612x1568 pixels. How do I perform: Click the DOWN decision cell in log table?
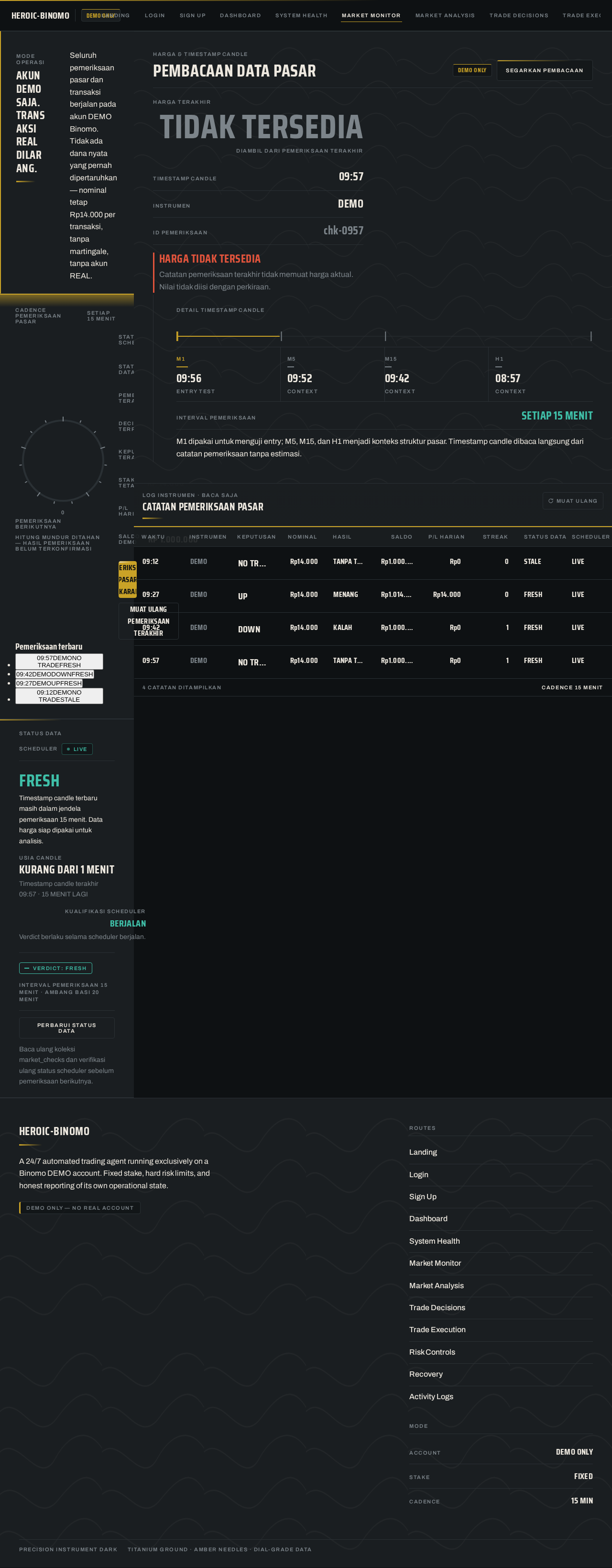(249, 629)
